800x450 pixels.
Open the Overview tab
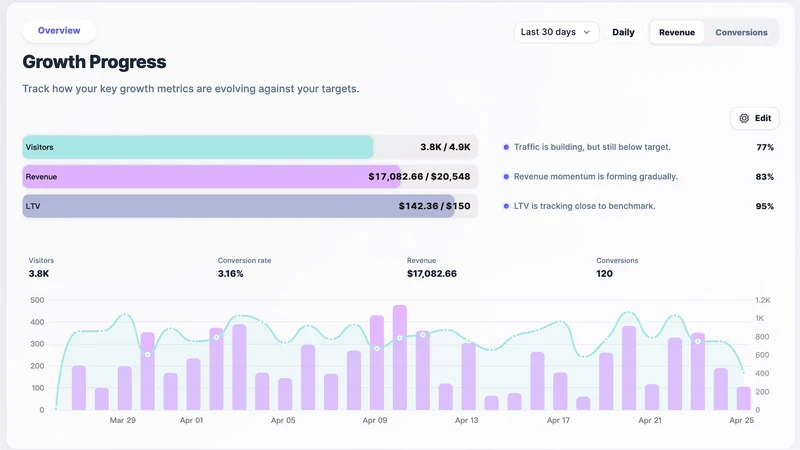pos(59,31)
